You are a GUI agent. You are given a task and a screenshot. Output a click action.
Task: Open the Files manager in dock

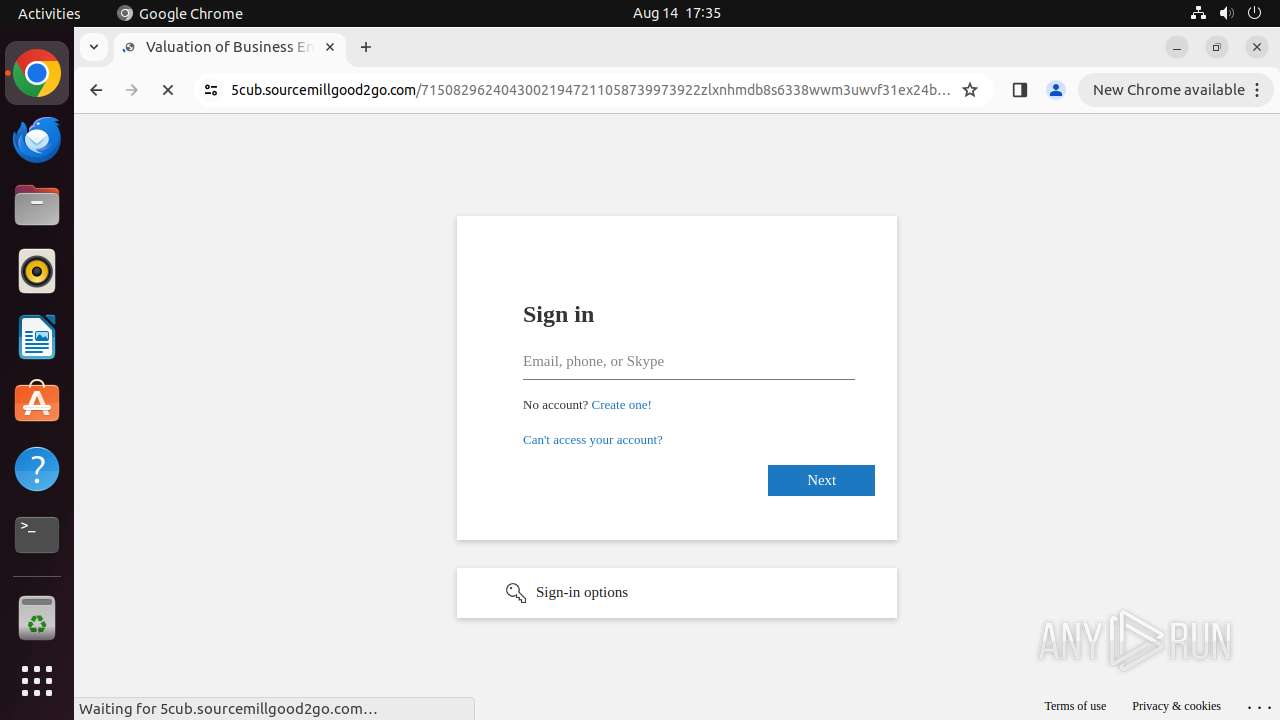click(x=37, y=206)
